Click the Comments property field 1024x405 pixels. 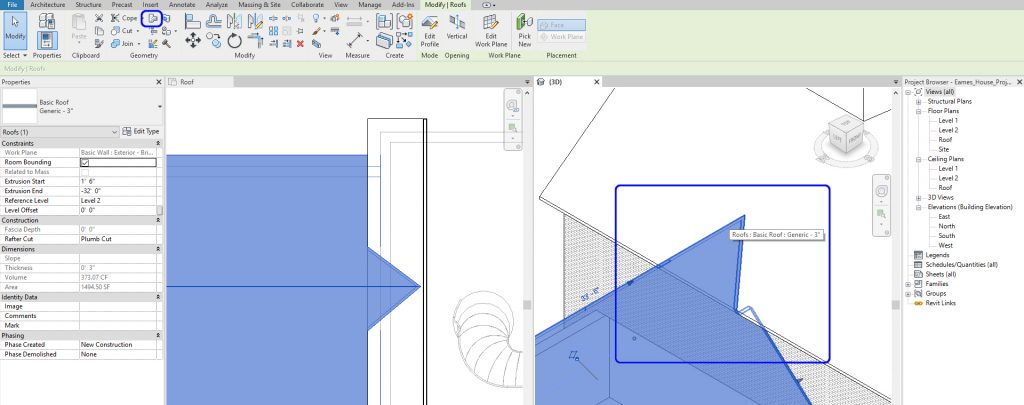[x=118, y=316]
